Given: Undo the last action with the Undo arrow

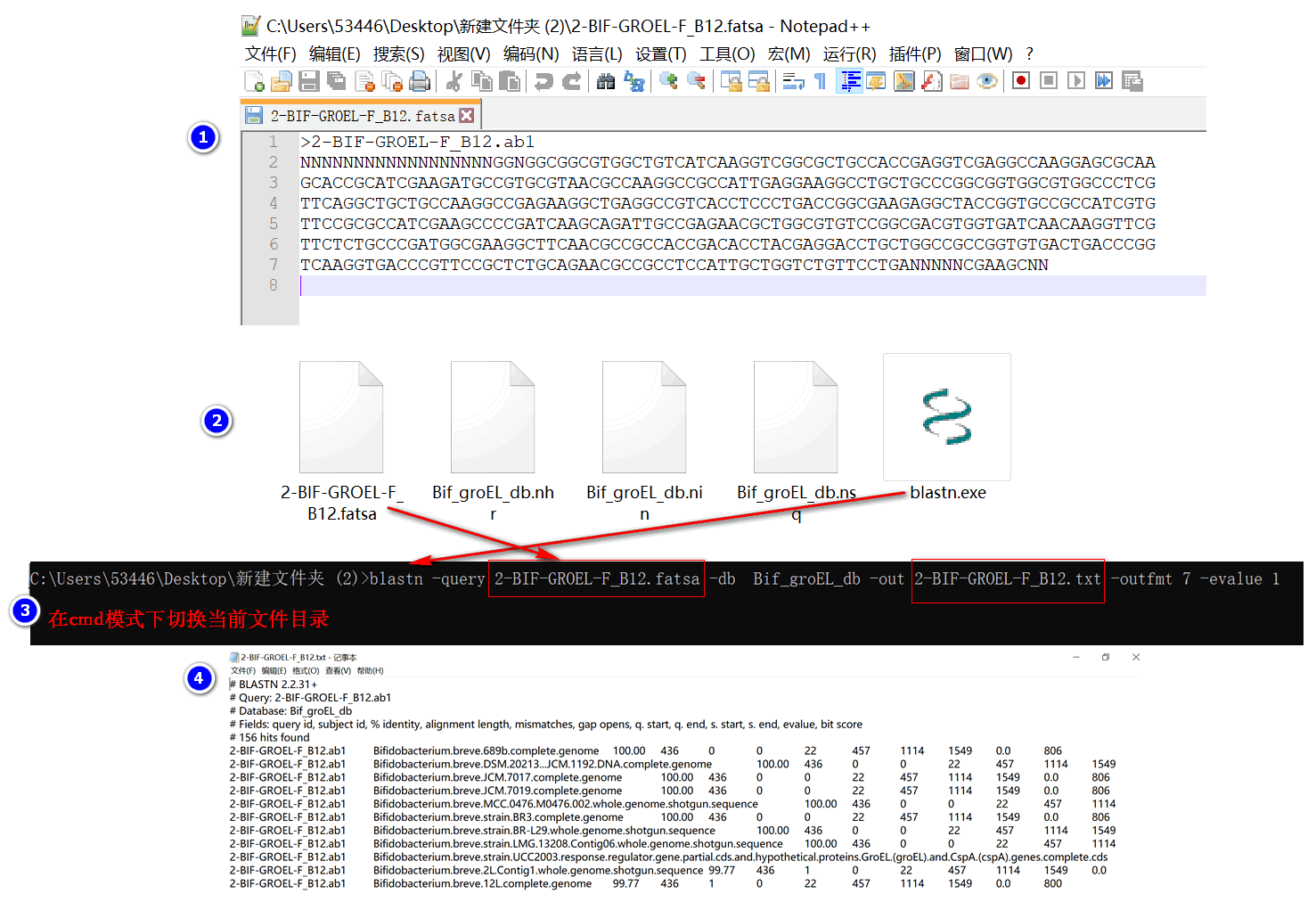Looking at the screenshot, I should click(544, 82).
